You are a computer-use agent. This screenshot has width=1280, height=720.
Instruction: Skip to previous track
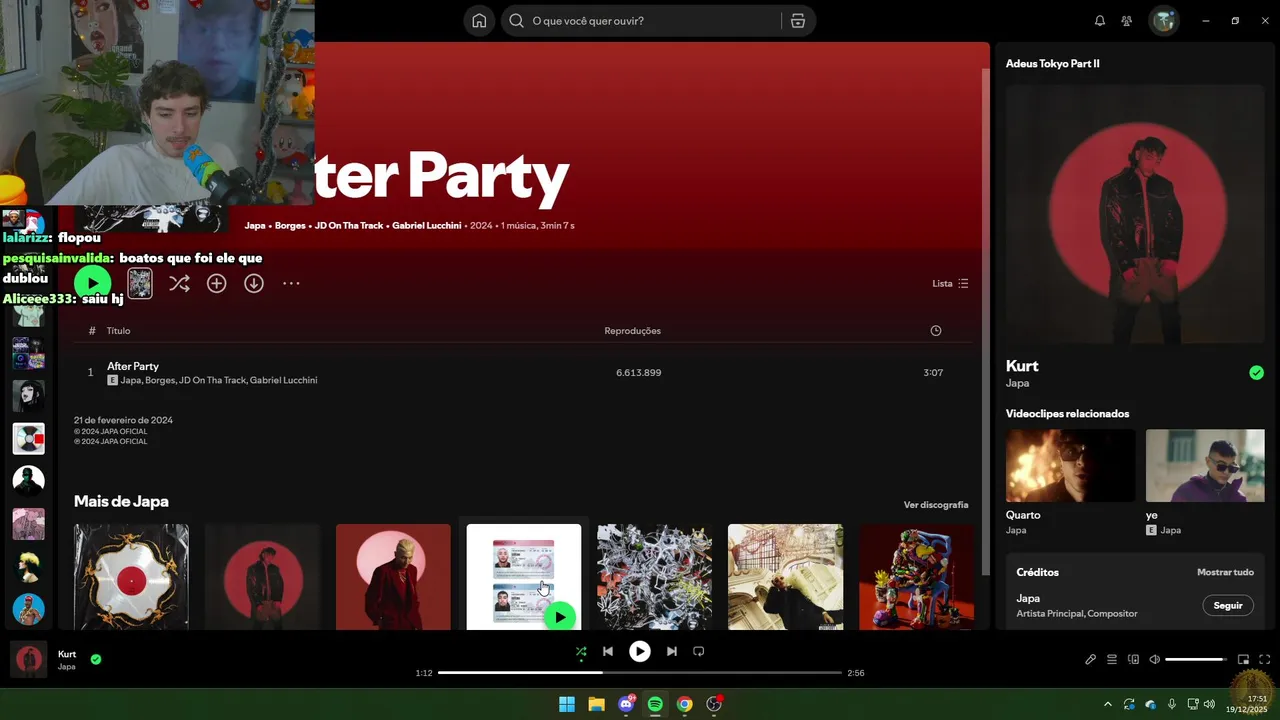tap(607, 652)
